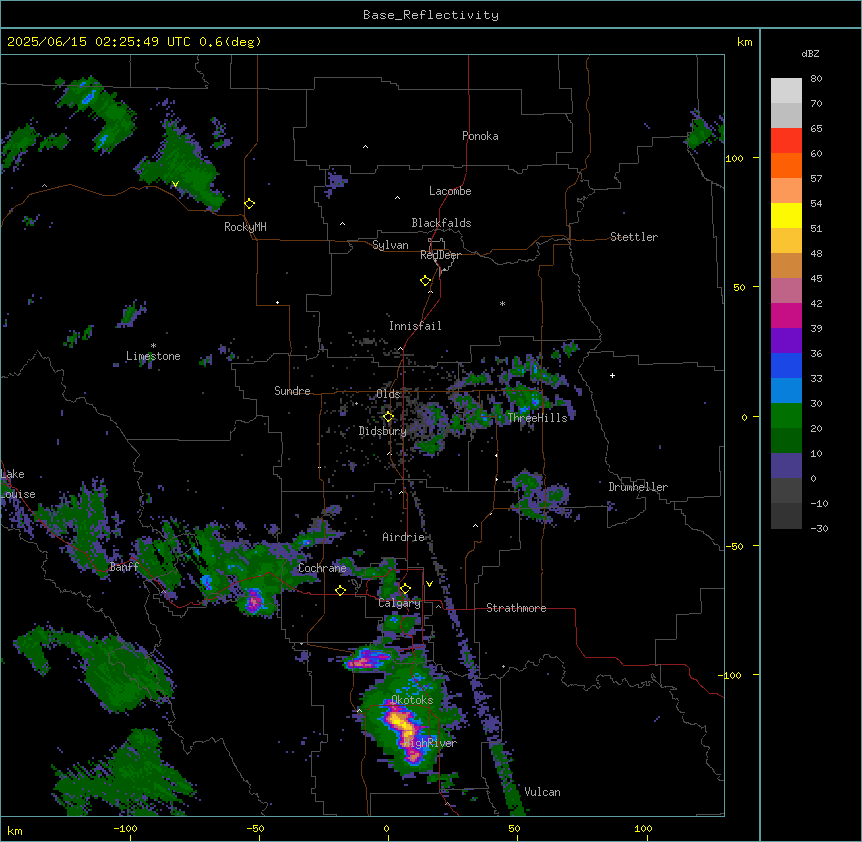Click the white asterisk marker above Limestone
This screenshot has width=862, height=842.
pyautogui.click(x=153, y=346)
